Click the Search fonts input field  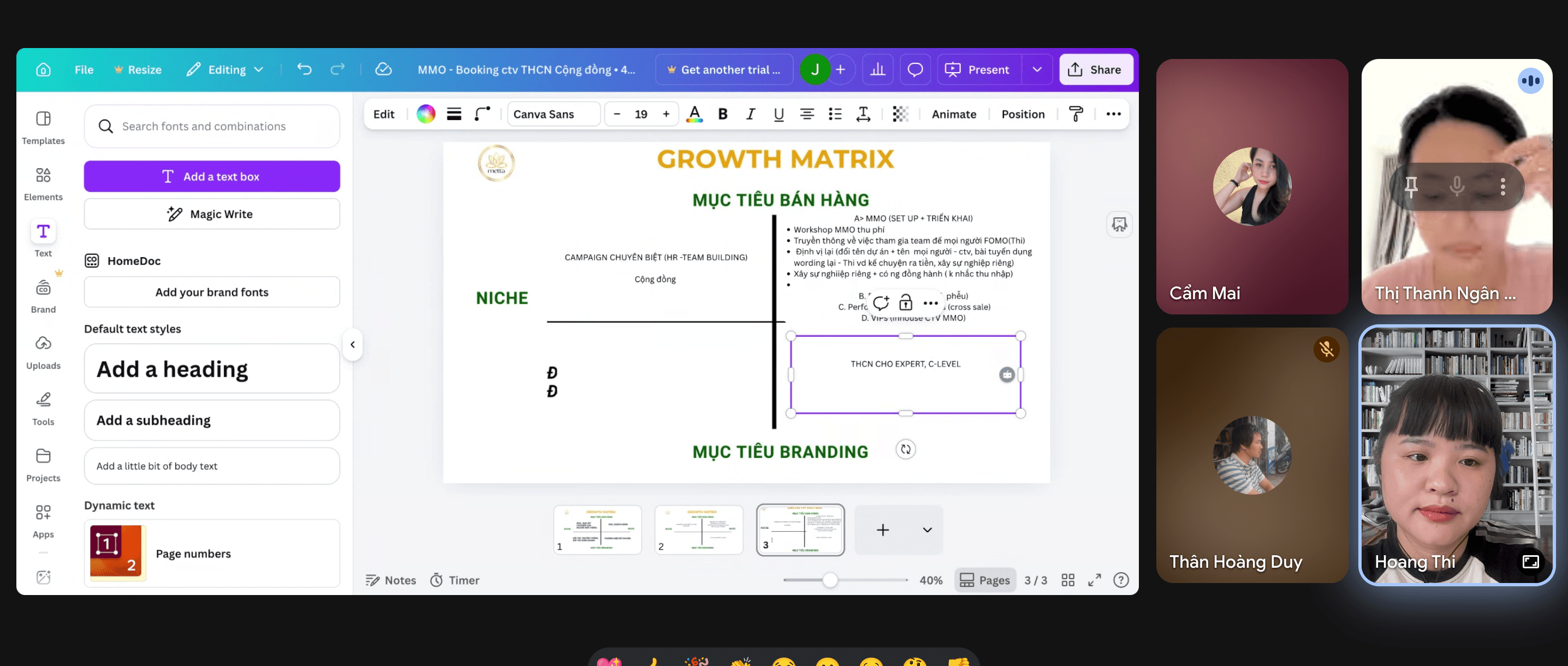click(212, 126)
